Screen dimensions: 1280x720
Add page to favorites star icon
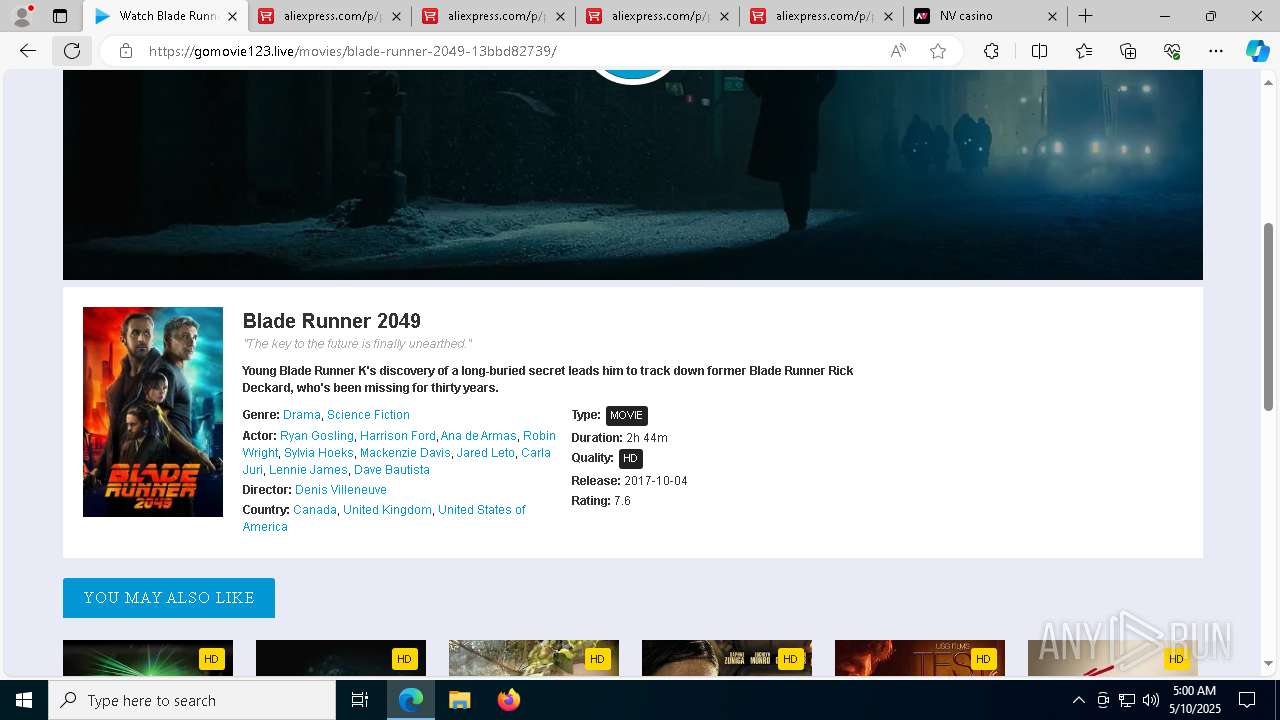938,51
